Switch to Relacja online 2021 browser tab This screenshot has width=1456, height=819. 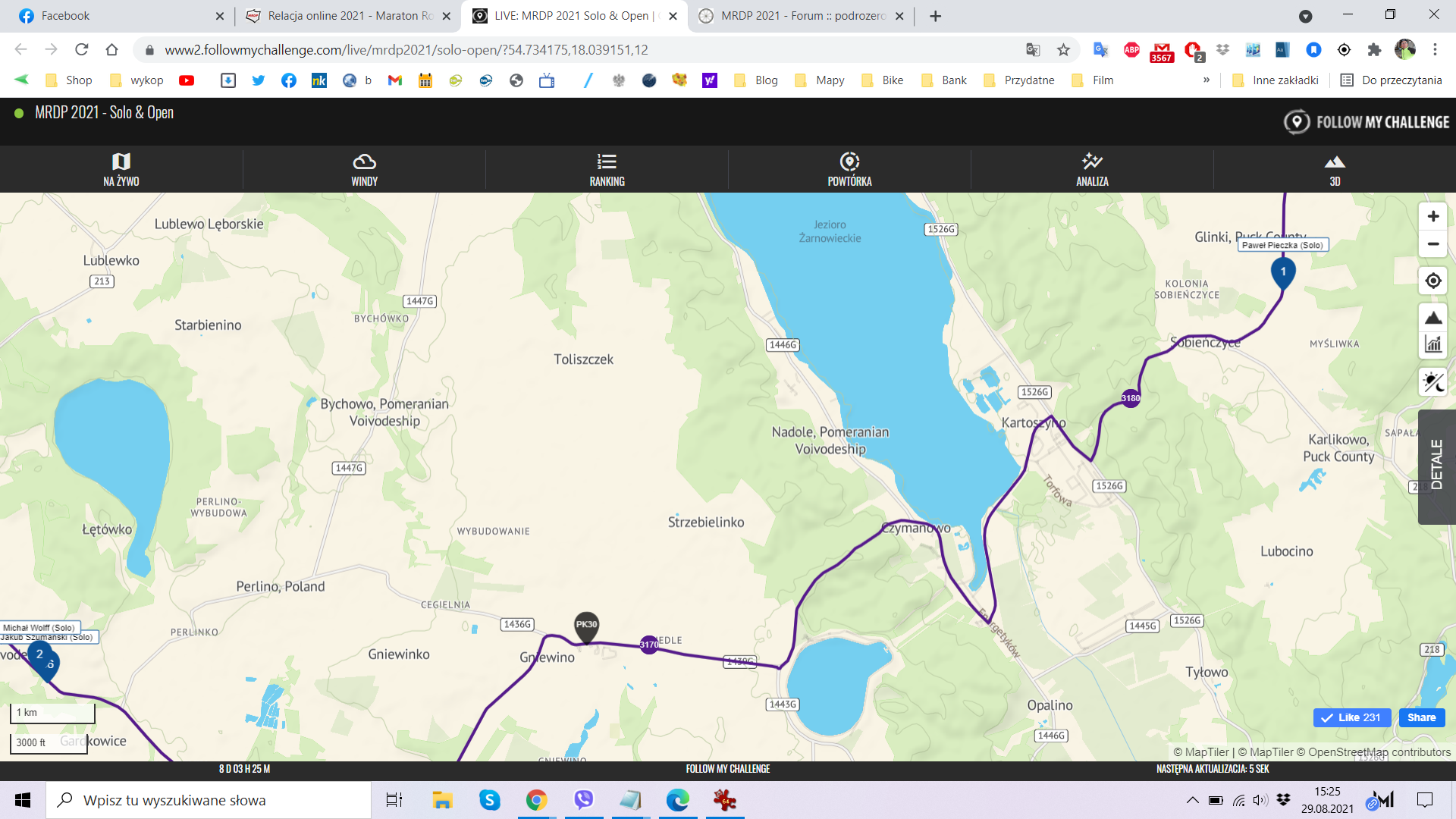pyautogui.click(x=349, y=16)
